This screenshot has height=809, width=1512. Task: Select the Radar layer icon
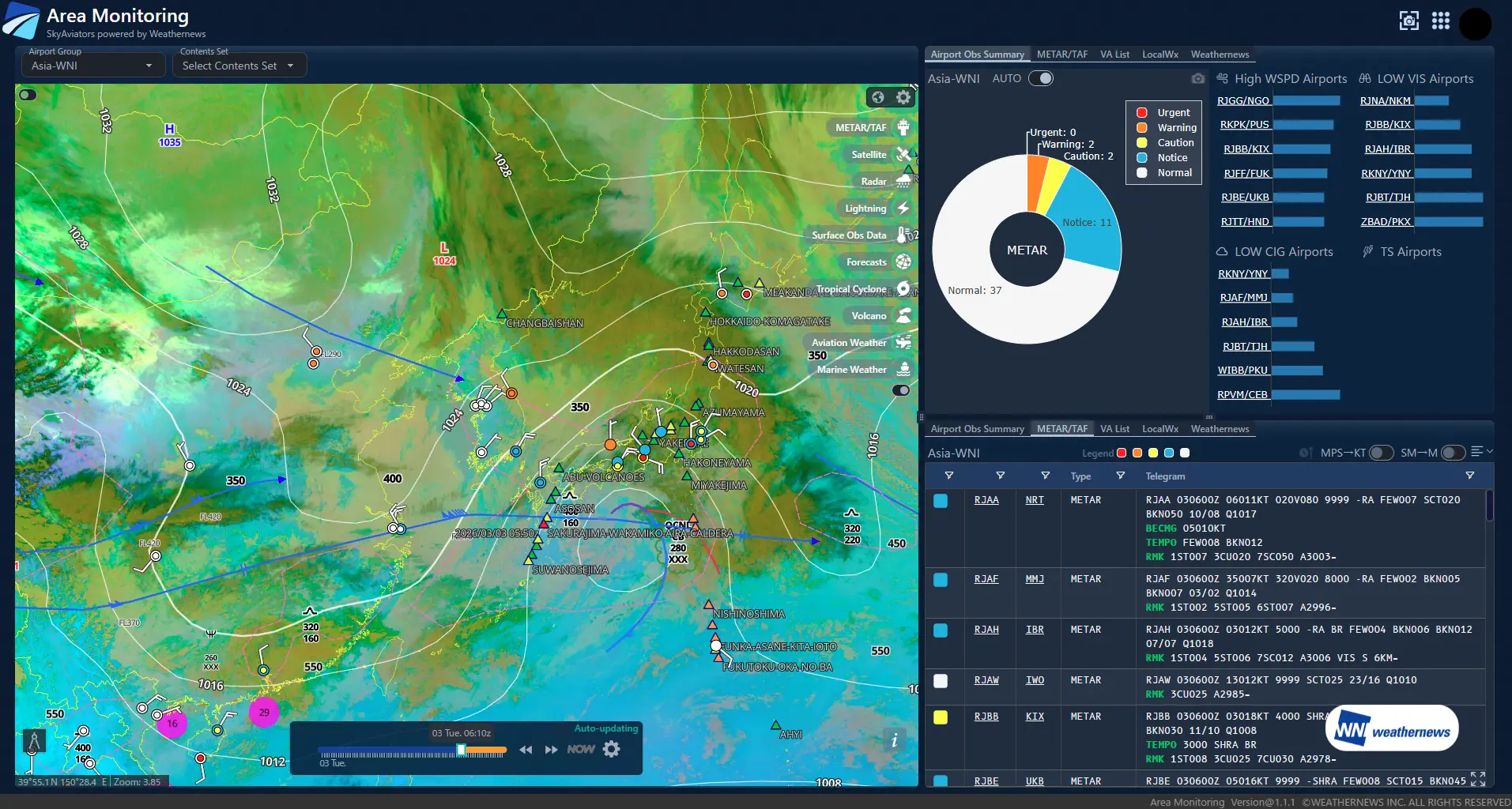[x=903, y=181]
